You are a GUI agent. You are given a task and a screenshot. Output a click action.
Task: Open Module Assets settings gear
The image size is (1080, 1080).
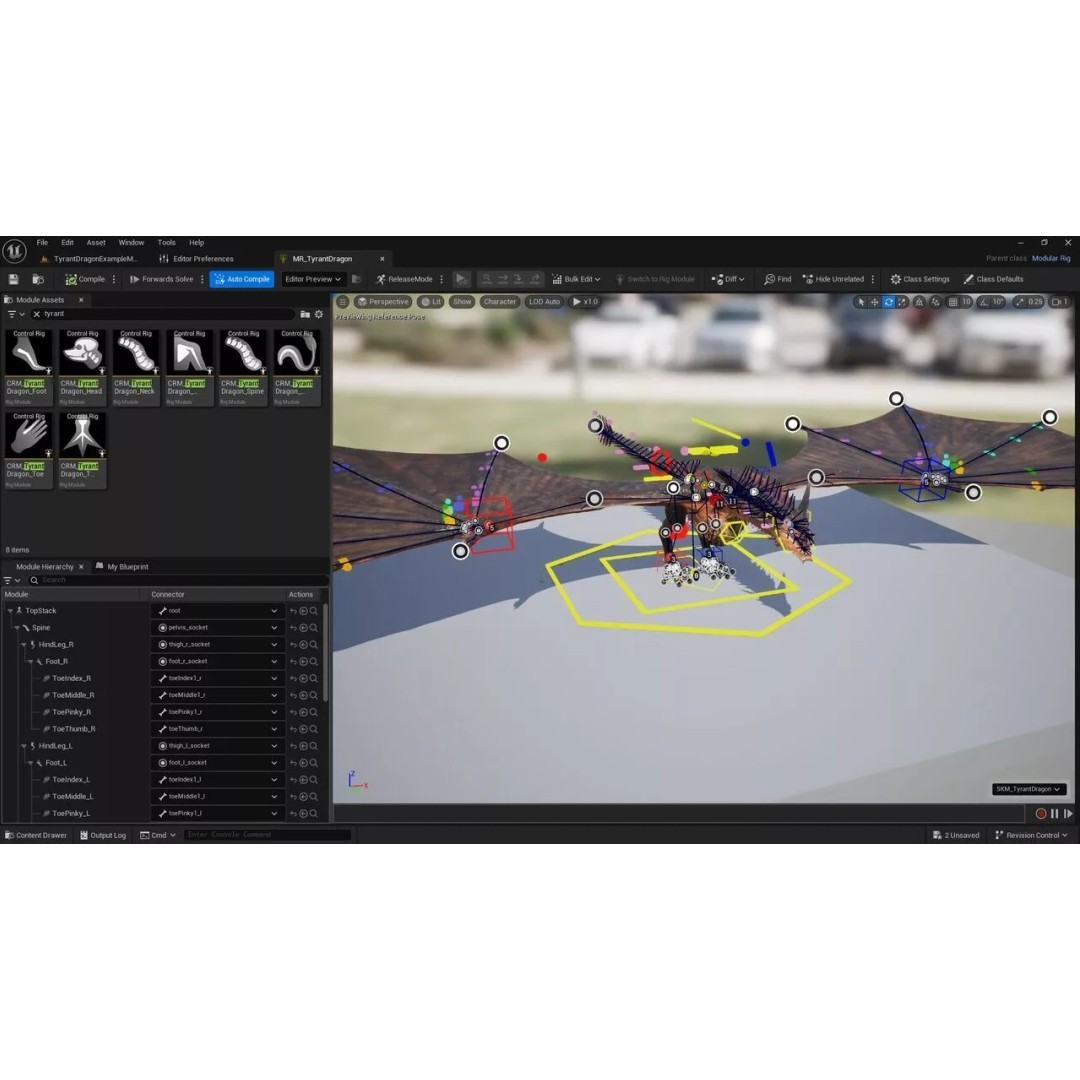click(319, 314)
